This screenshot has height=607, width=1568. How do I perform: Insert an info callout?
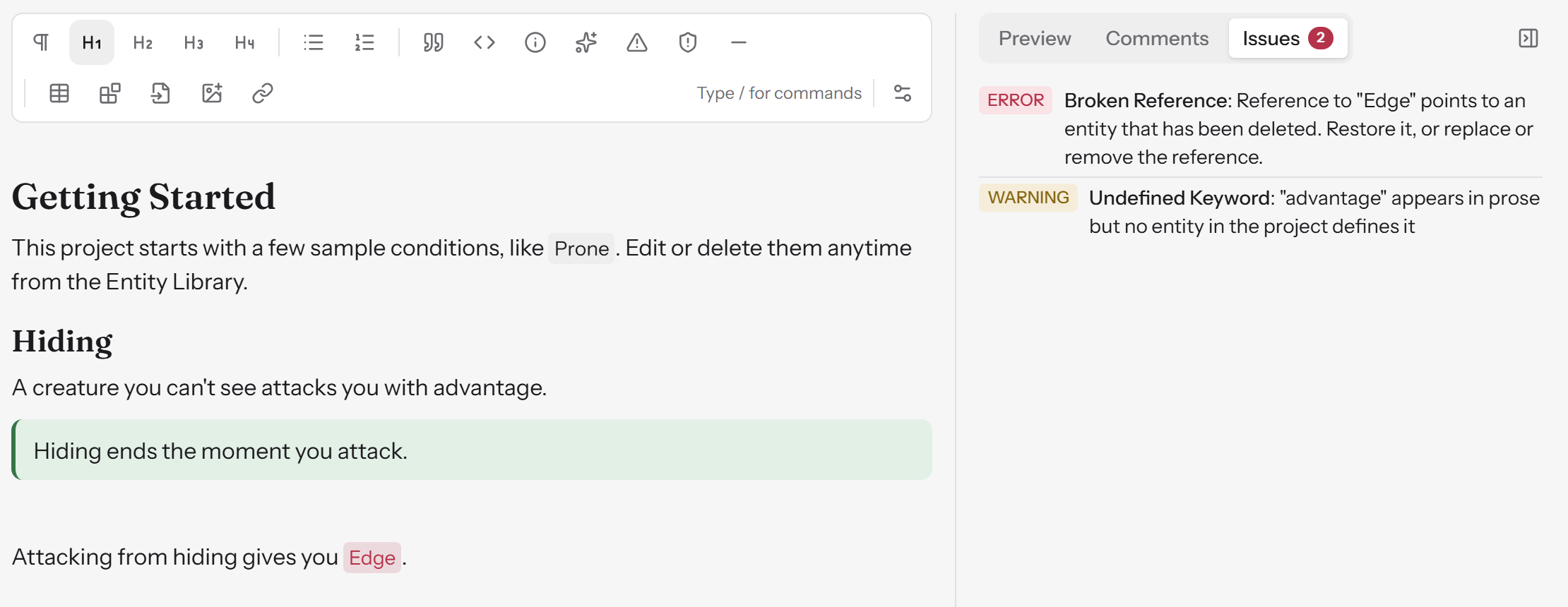pos(535,42)
